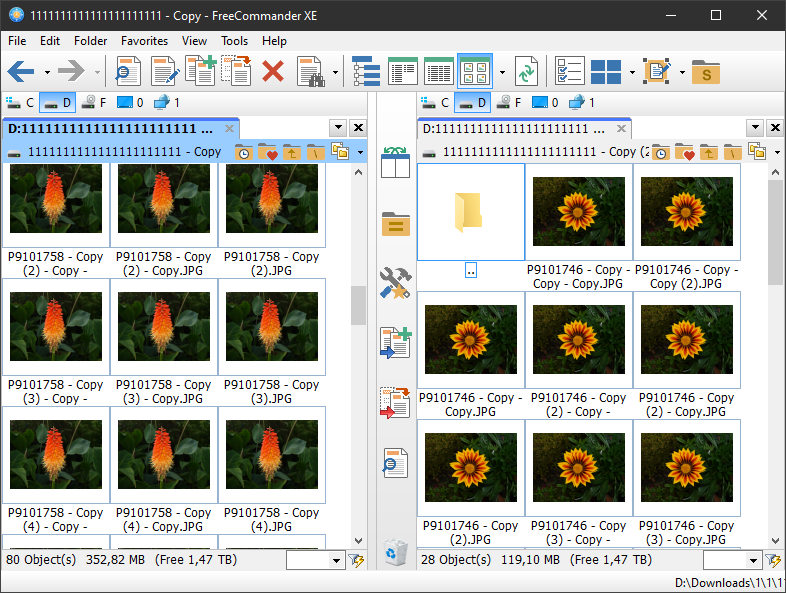Click the Synchronize folders icon in toolbar
Screen dimensions: 786x593
(x=527, y=72)
